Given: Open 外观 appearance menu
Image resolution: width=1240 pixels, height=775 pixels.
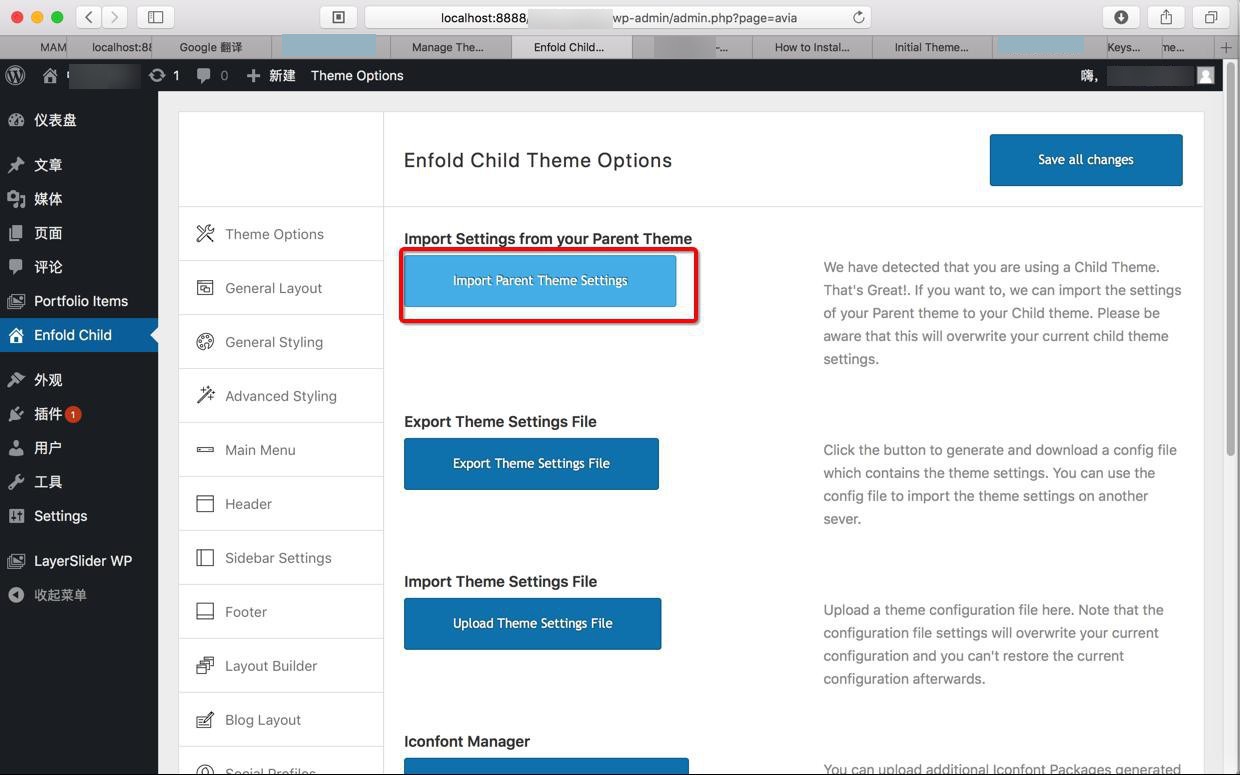Looking at the screenshot, I should 79,380.
